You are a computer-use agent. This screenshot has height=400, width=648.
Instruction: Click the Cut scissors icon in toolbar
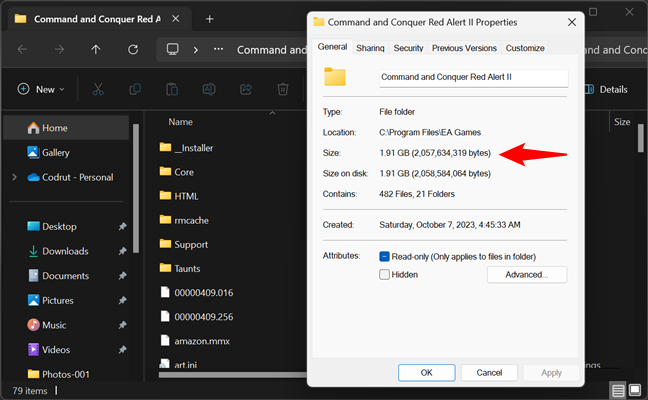click(99, 89)
